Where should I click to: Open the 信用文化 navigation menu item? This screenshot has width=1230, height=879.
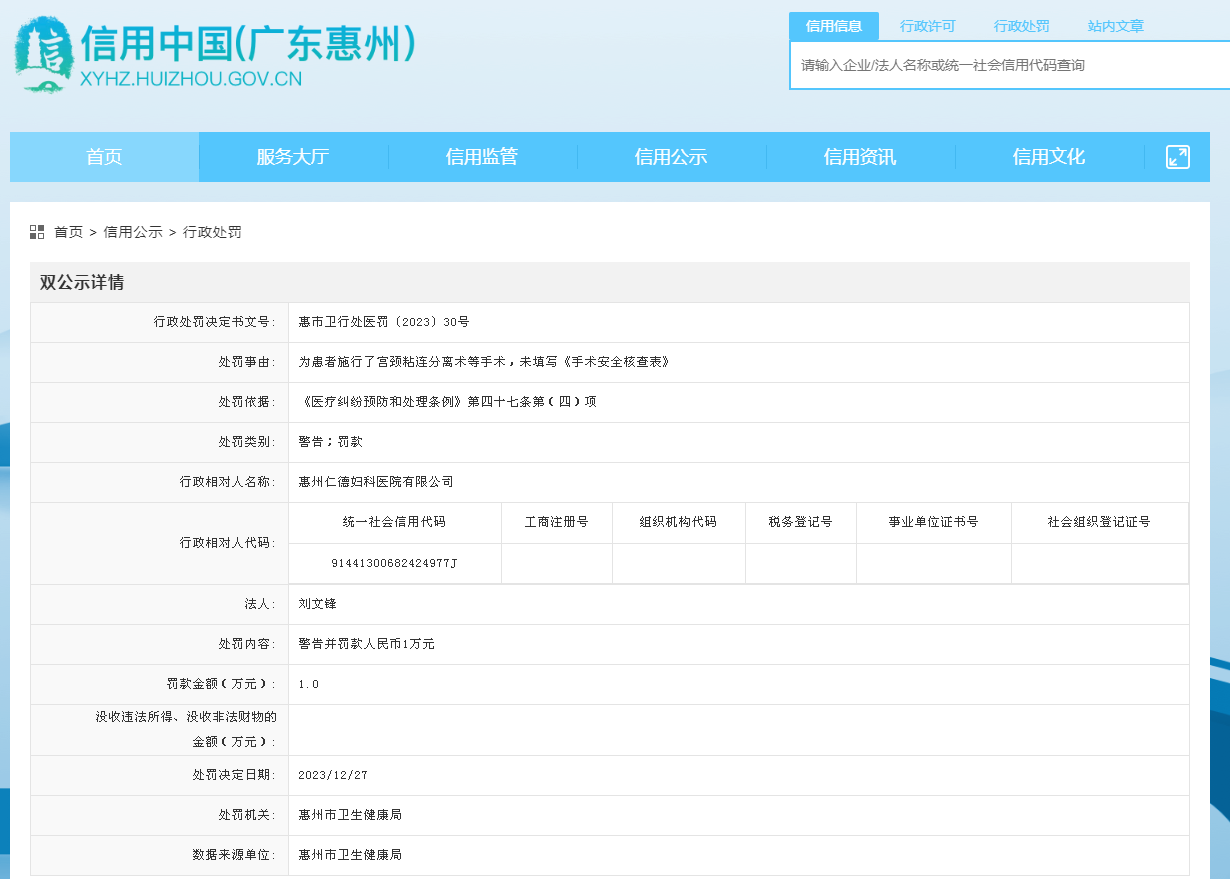(x=1049, y=157)
